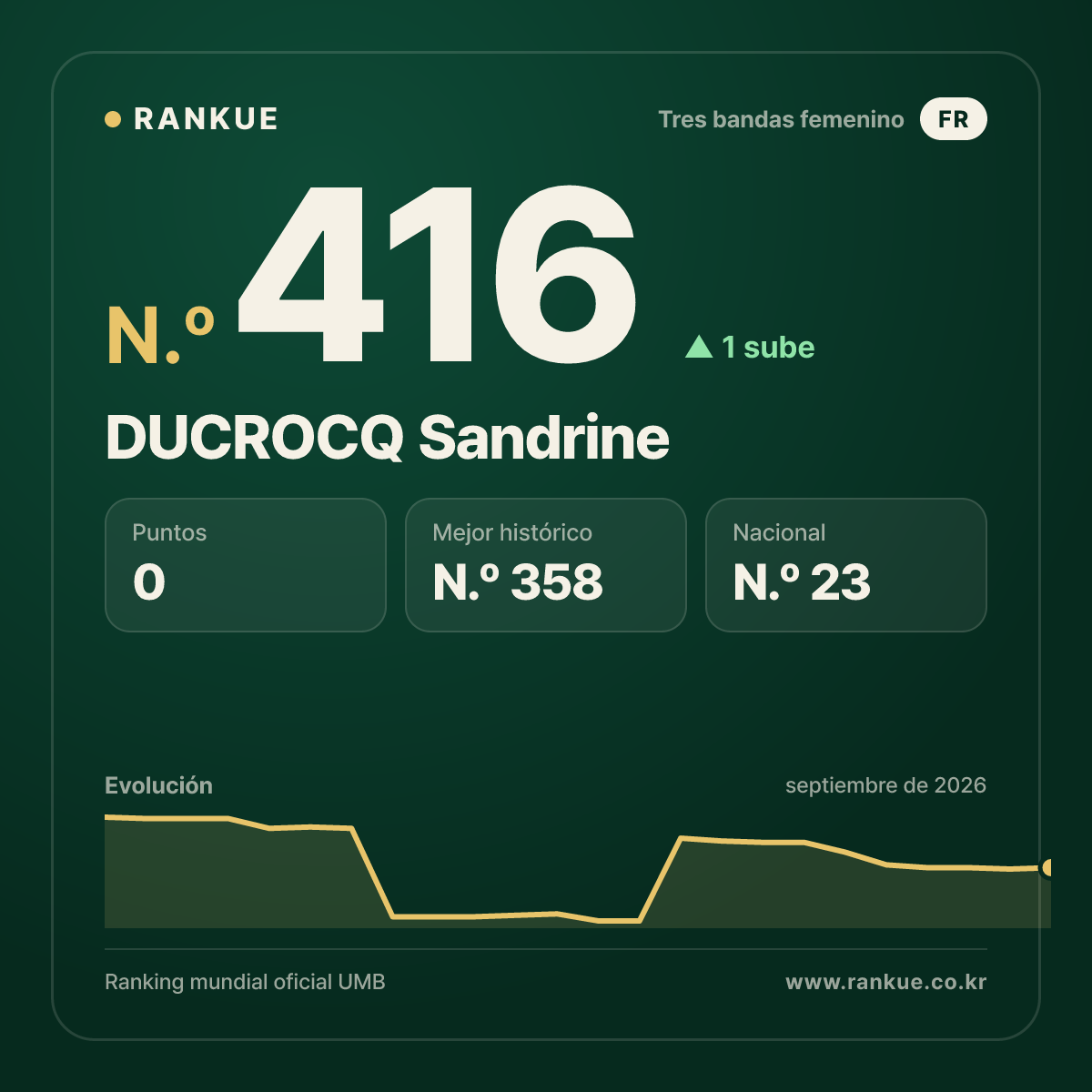Select the FR country badge
The width and height of the screenshot is (1092, 1092).
(953, 119)
